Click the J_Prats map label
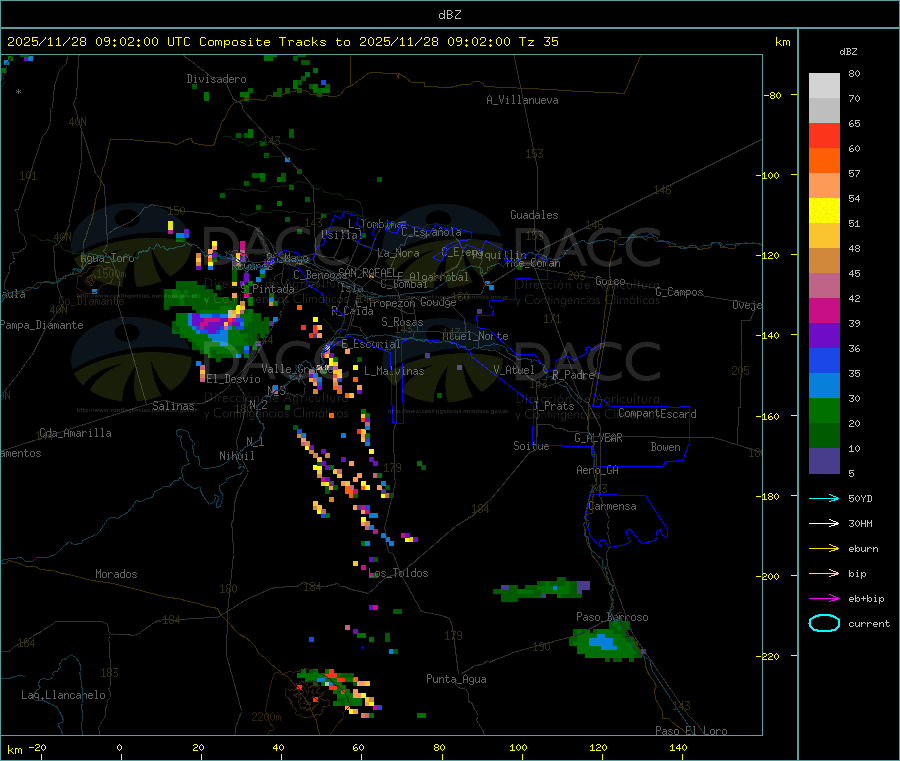 (x=553, y=406)
